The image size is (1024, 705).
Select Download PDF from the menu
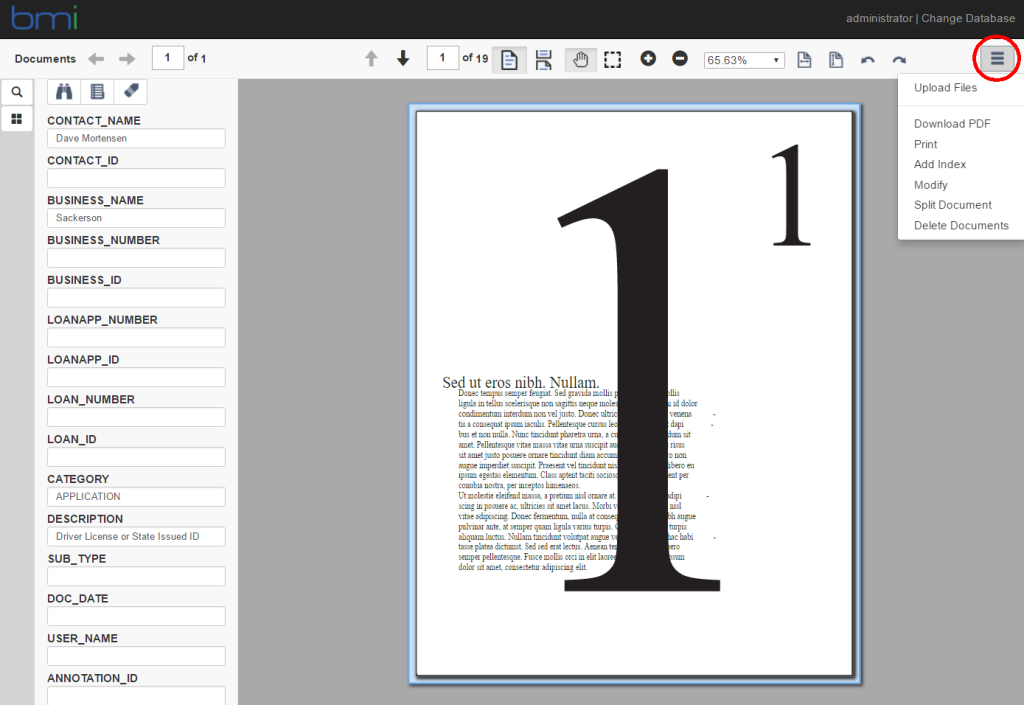[952, 124]
